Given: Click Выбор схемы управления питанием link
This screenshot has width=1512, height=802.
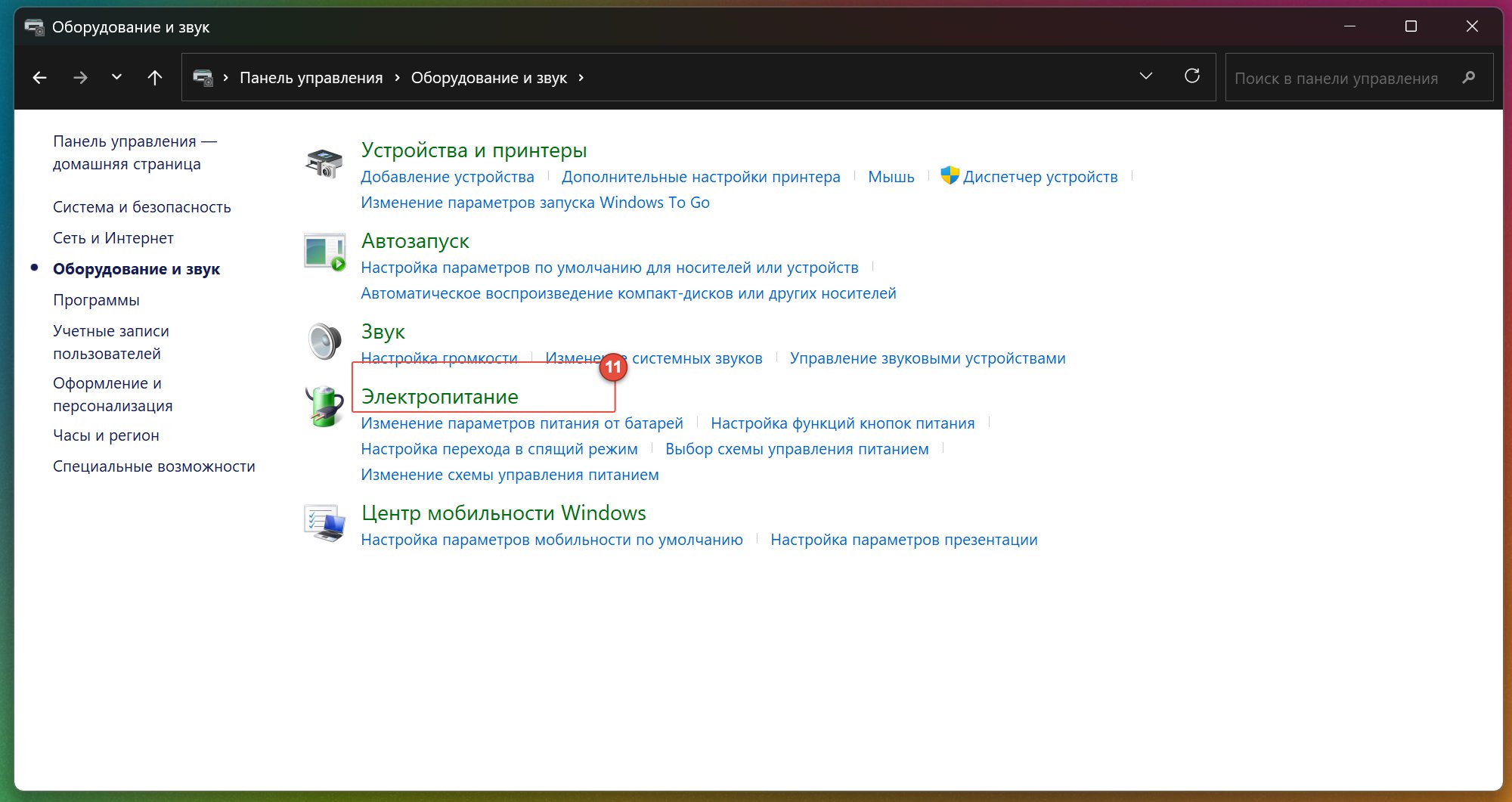Looking at the screenshot, I should [797, 449].
